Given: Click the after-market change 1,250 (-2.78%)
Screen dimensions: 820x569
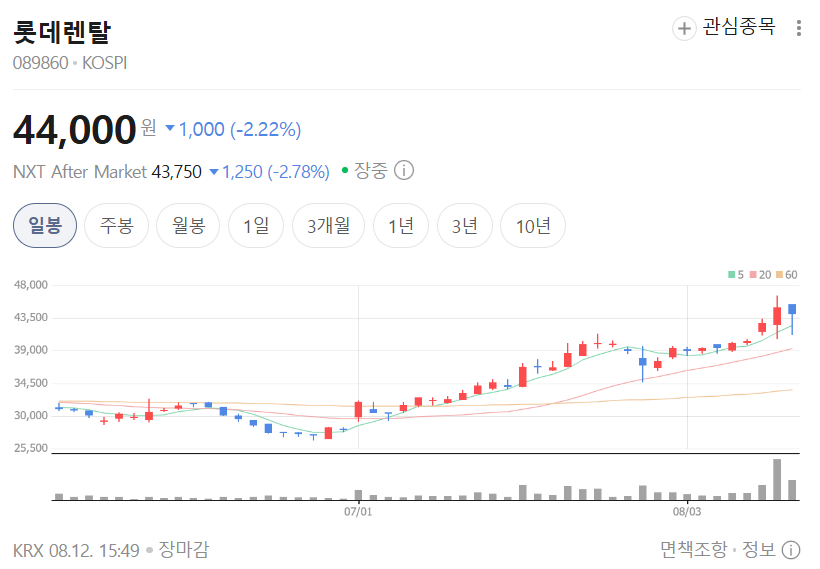Looking at the screenshot, I should (x=269, y=172).
